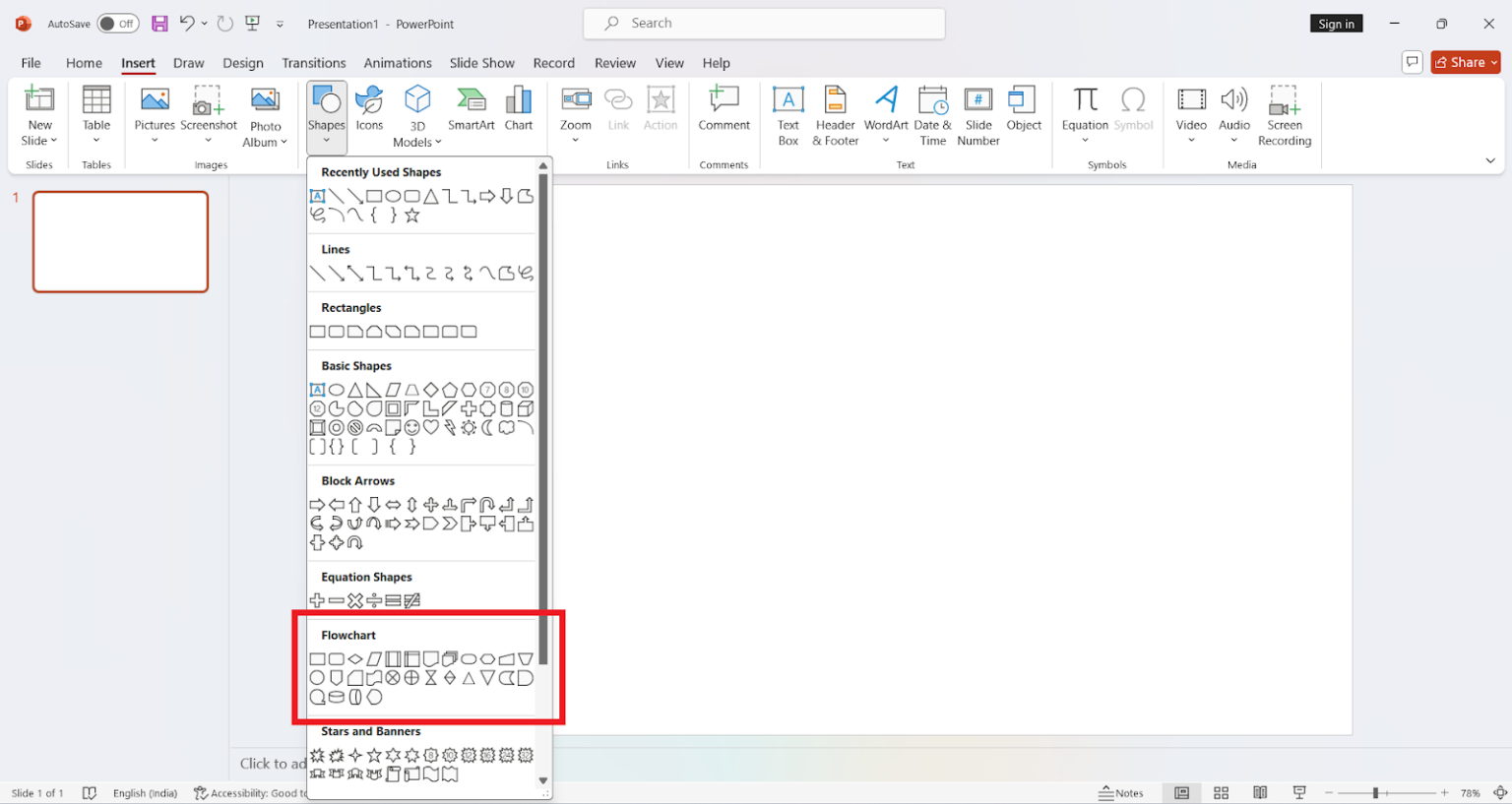
Task: Open the New Slide dropdown
Action: pyautogui.click(x=39, y=115)
